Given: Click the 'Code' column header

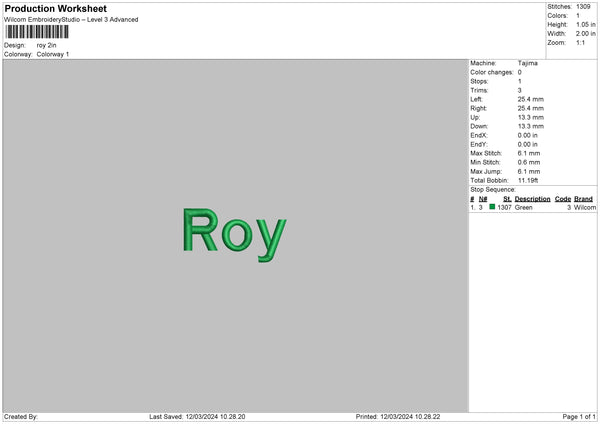Looking at the screenshot, I should tap(563, 199).
